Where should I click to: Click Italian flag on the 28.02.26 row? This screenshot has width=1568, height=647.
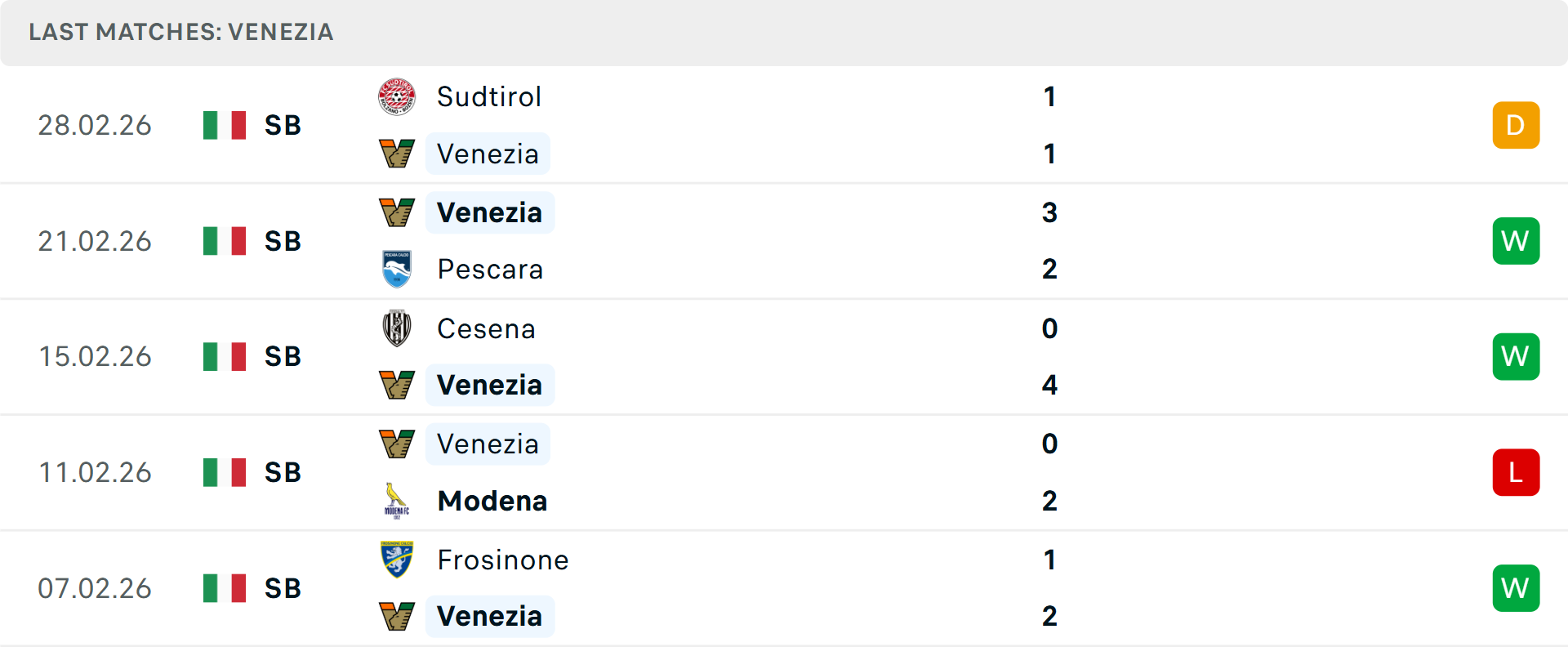click(x=225, y=125)
